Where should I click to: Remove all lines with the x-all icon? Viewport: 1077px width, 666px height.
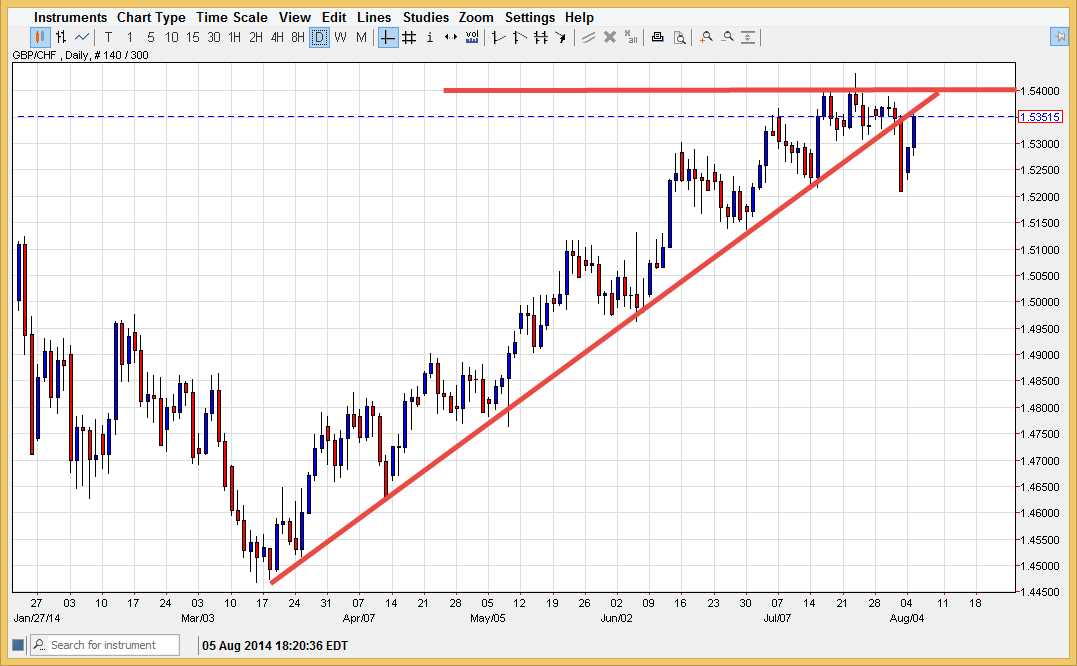point(631,37)
